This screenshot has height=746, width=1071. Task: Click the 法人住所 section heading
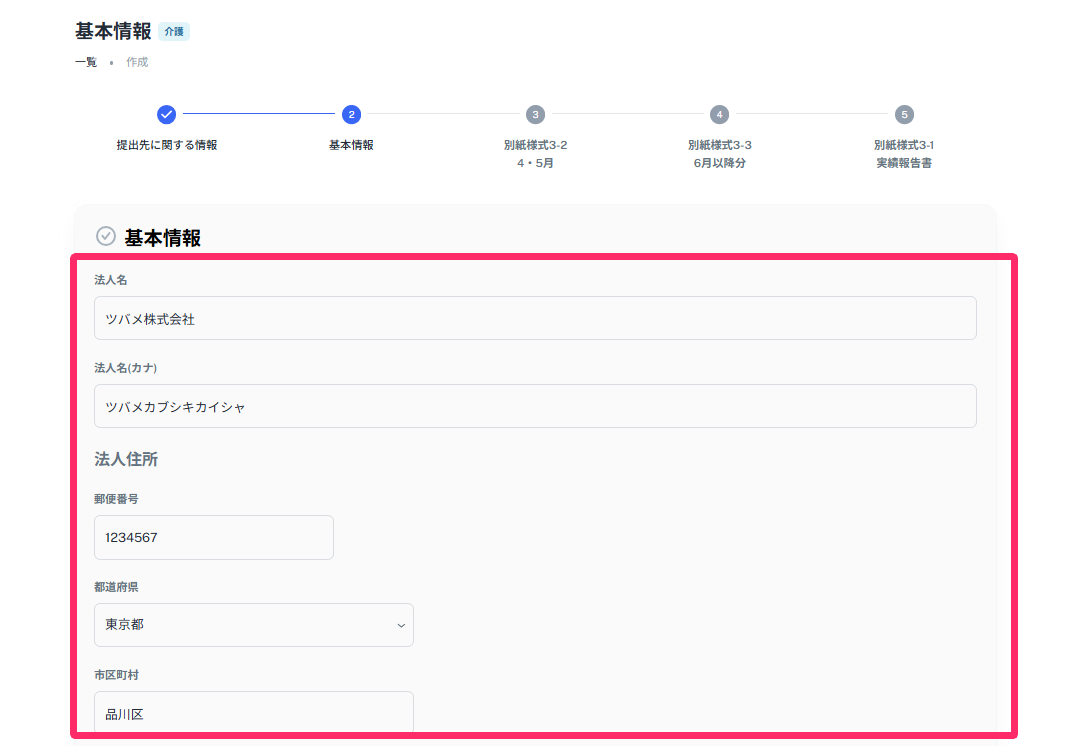(126, 459)
